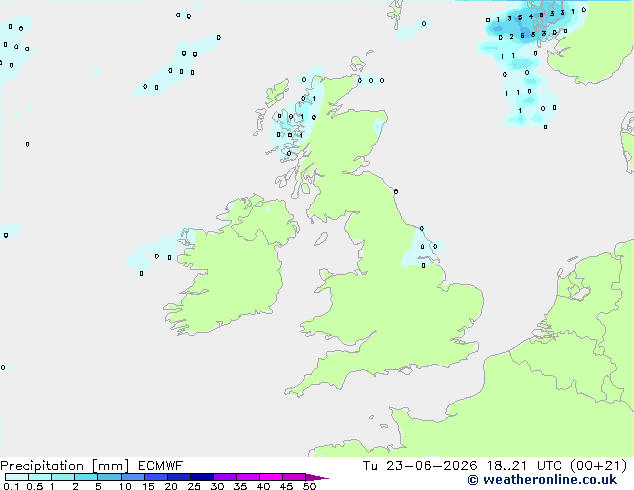This screenshot has width=634, height=490.
Task: Click the '50' legend scale value
Action: (309, 486)
